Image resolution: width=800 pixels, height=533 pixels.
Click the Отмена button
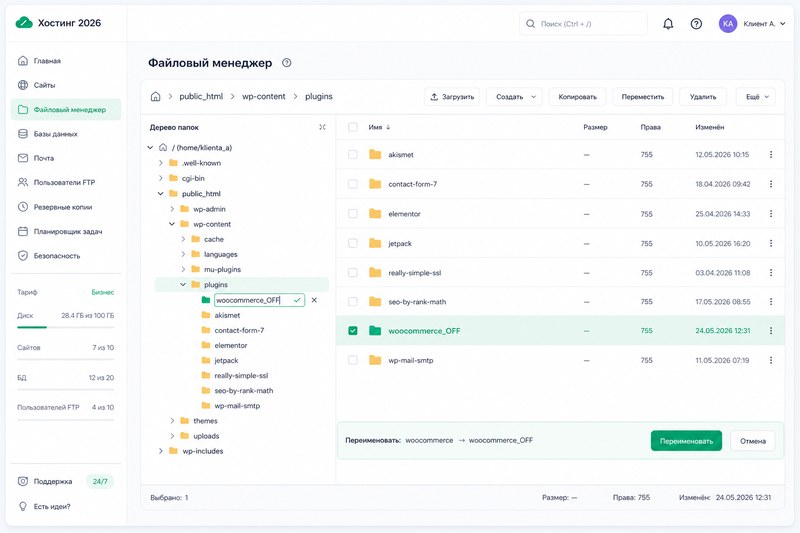(753, 441)
